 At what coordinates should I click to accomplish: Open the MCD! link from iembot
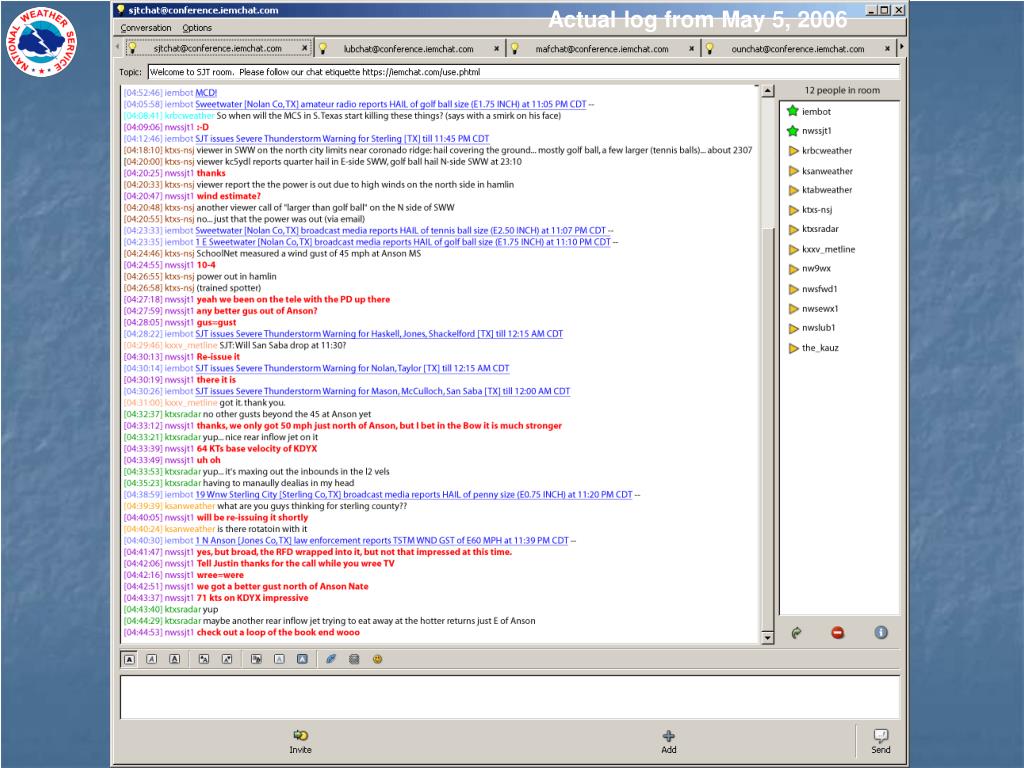(206, 93)
